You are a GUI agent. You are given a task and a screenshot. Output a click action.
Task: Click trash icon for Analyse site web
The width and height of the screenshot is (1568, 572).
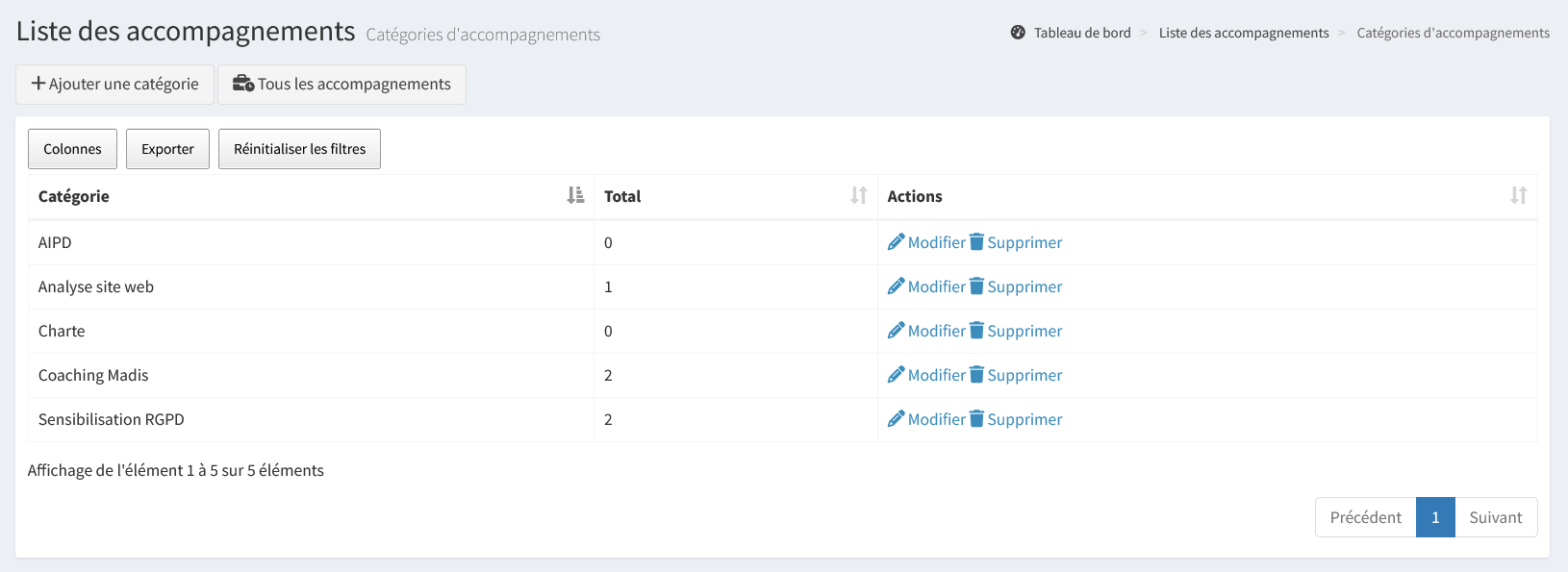point(976,286)
